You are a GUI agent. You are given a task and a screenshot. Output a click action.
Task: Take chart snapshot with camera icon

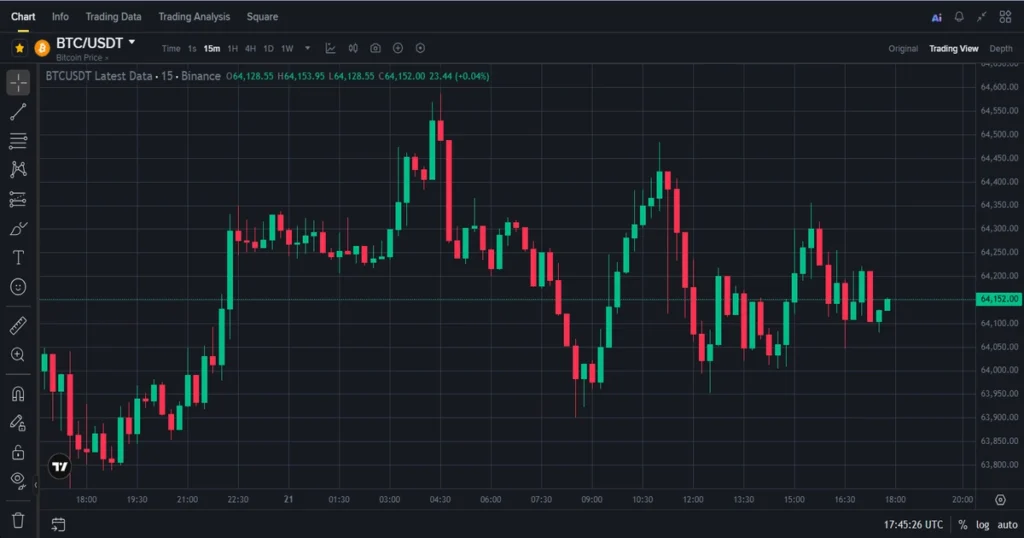(376, 48)
